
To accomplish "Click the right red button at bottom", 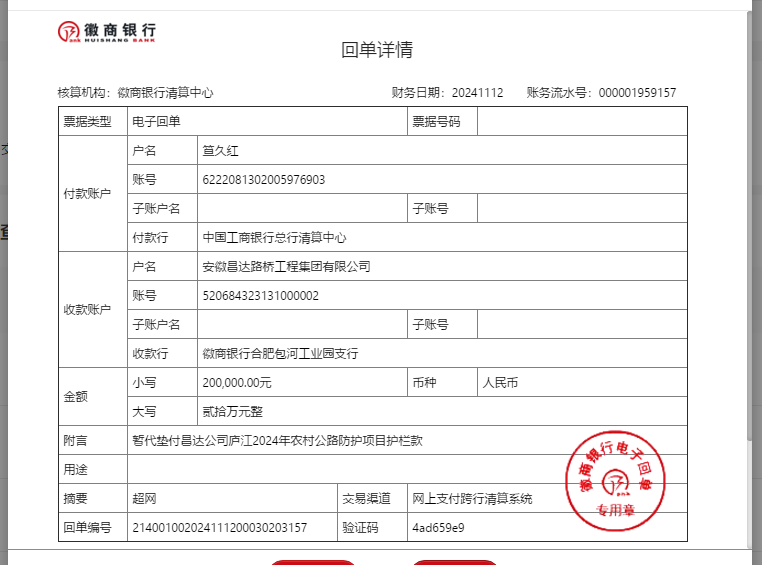I will (x=455, y=562).
